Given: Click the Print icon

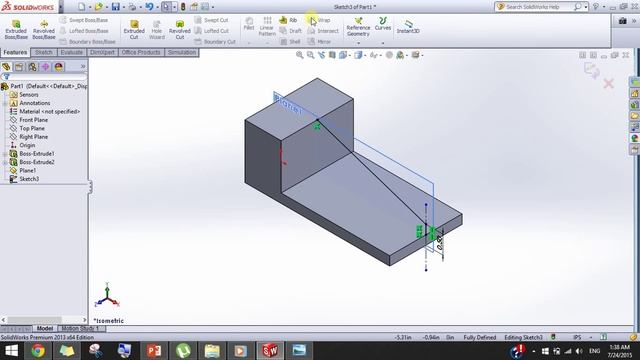Looking at the screenshot, I should [x=132, y=7].
